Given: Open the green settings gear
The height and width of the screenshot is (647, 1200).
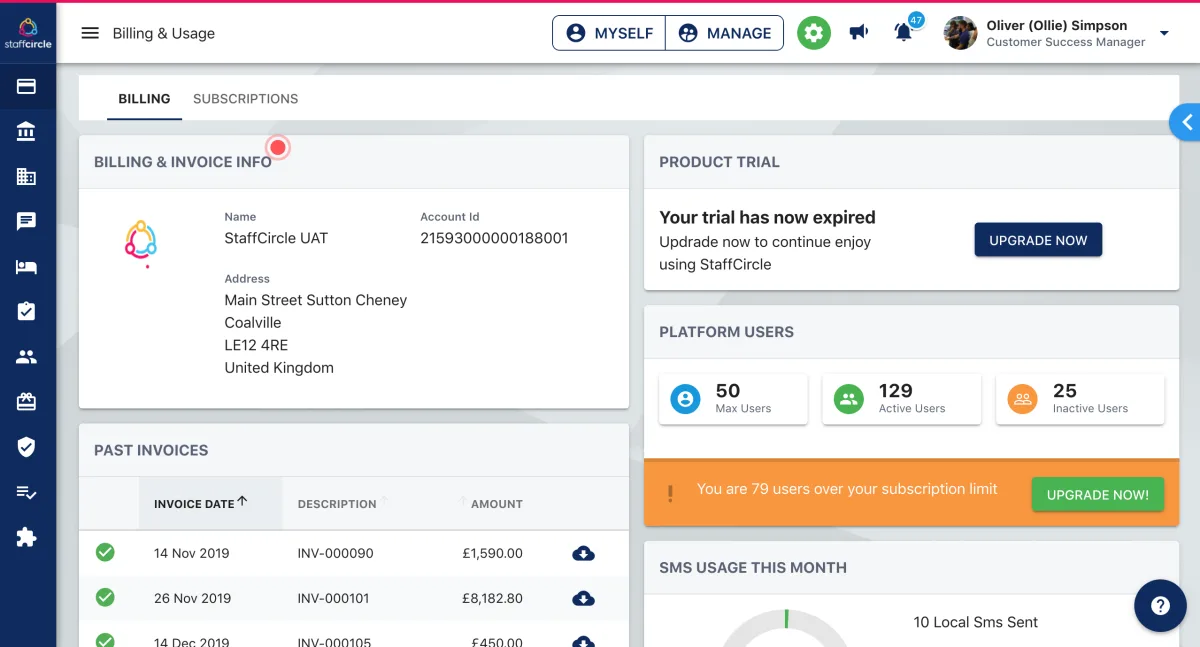Looking at the screenshot, I should [x=814, y=33].
